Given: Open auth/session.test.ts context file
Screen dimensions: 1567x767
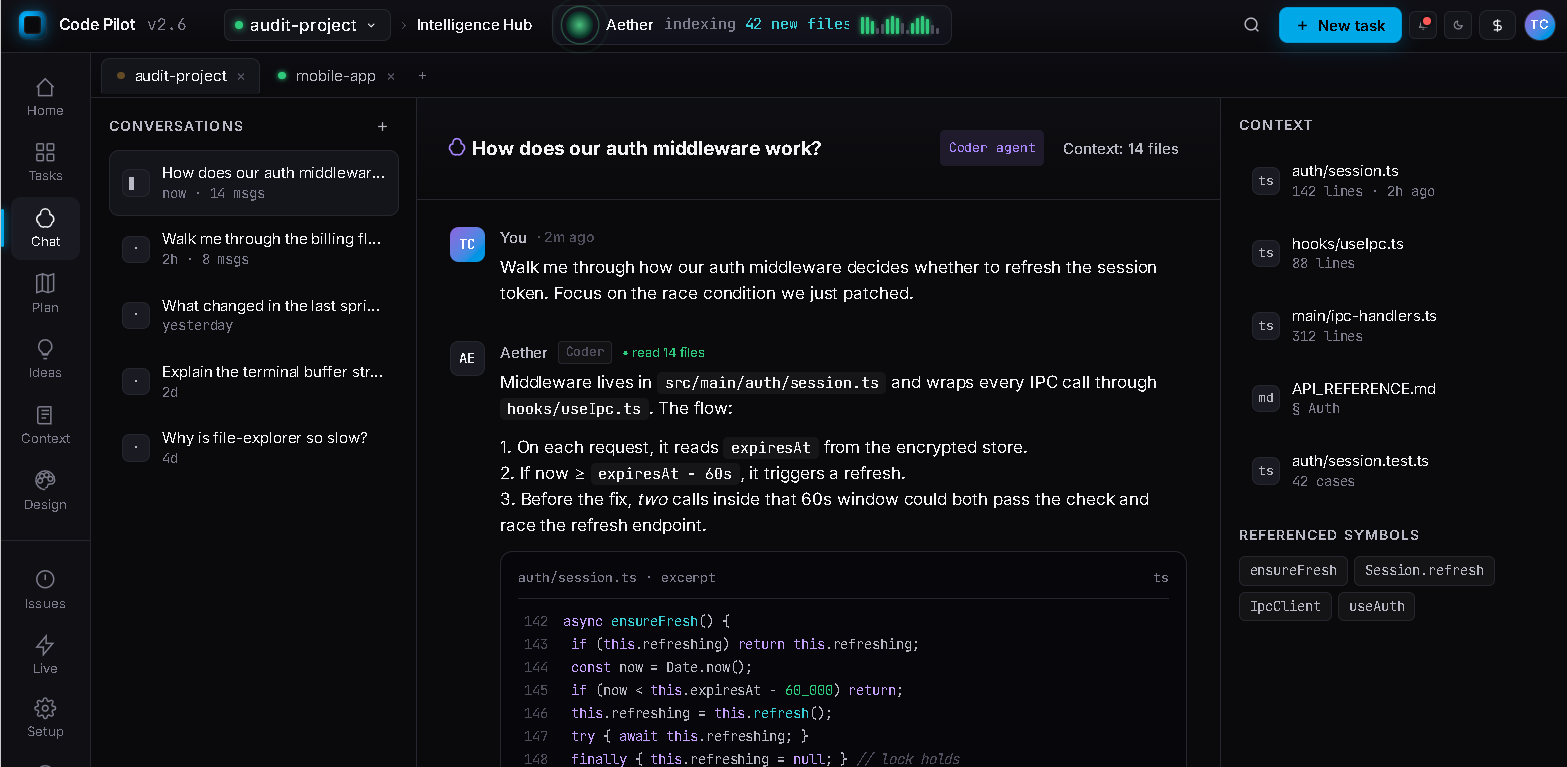Looking at the screenshot, I should click(1392, 471).
